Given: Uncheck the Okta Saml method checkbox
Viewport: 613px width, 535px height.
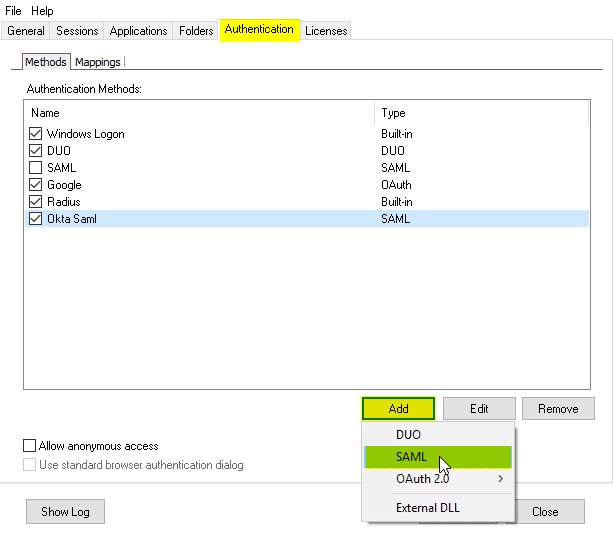Looking at the screenshot, I should 36,219.
